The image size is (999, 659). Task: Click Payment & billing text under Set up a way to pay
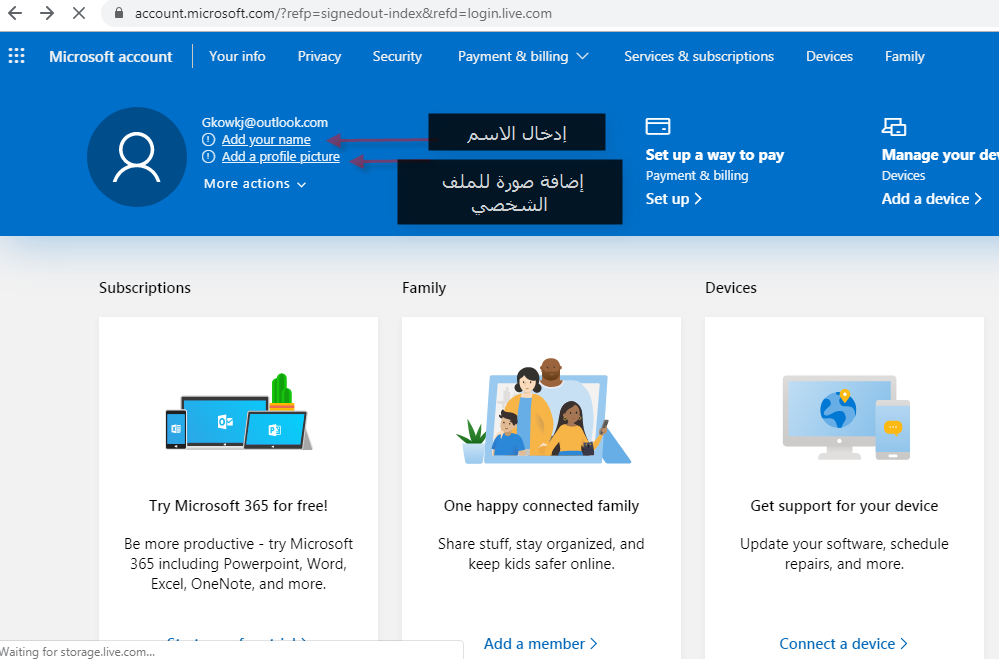[x=697, y=176]
